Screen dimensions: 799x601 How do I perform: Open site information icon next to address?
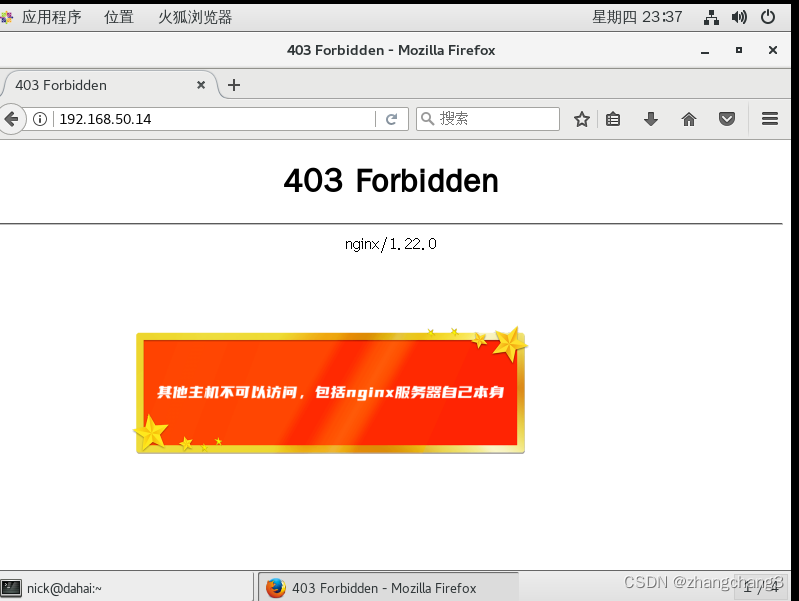pos(40,119)
